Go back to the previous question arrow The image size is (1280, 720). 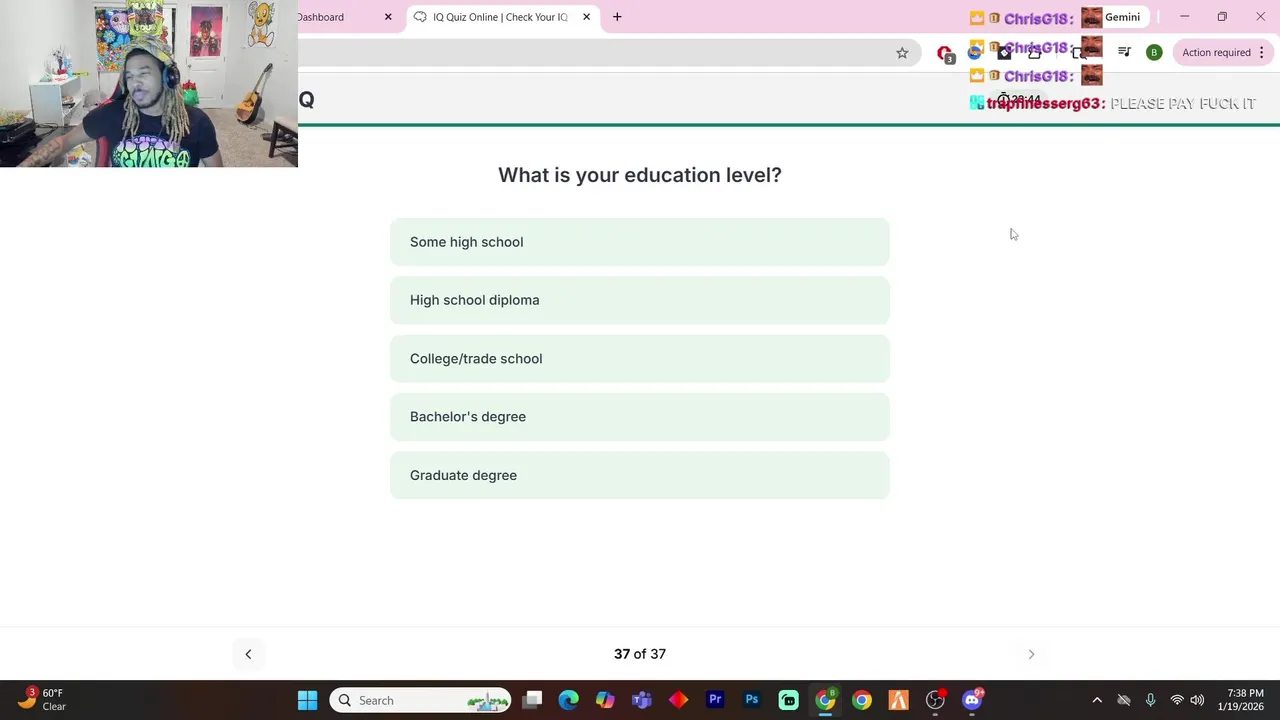[x=248, y=654]
